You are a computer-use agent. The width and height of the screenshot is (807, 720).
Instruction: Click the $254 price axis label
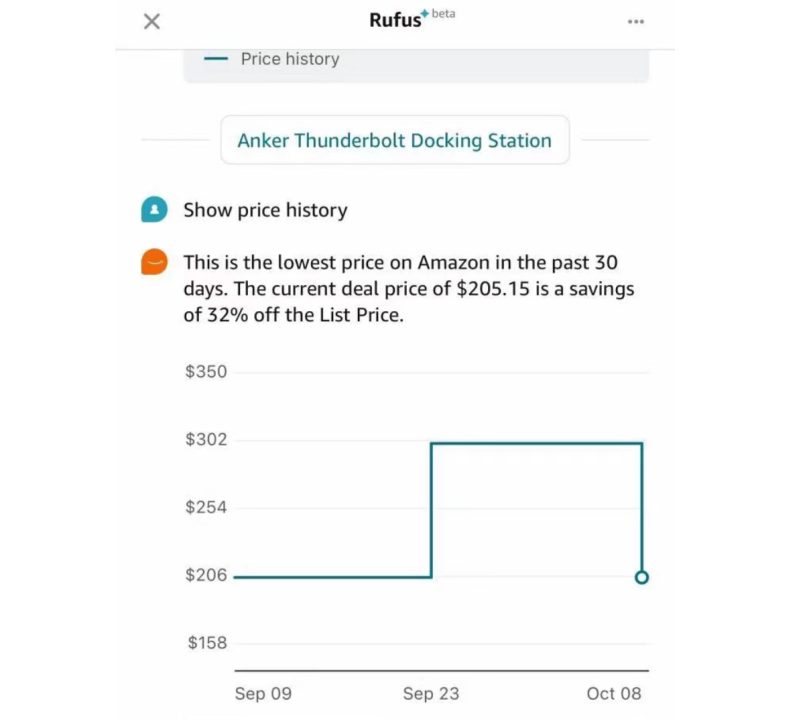pyautogui.click(x=206, y=507)
